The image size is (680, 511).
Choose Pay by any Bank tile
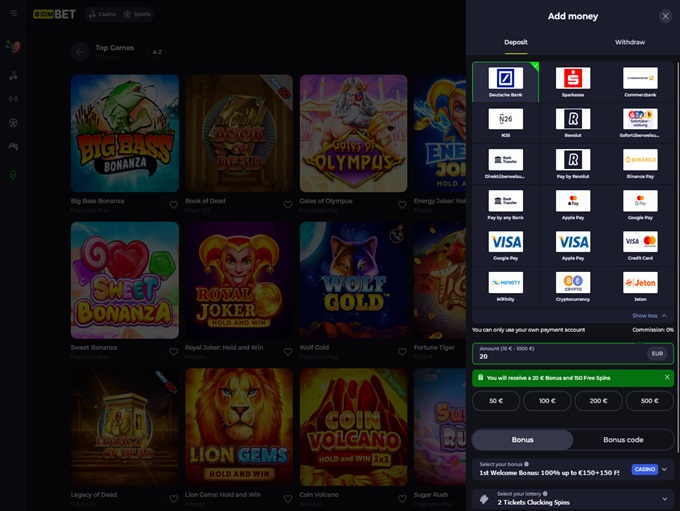click(505, 205)
